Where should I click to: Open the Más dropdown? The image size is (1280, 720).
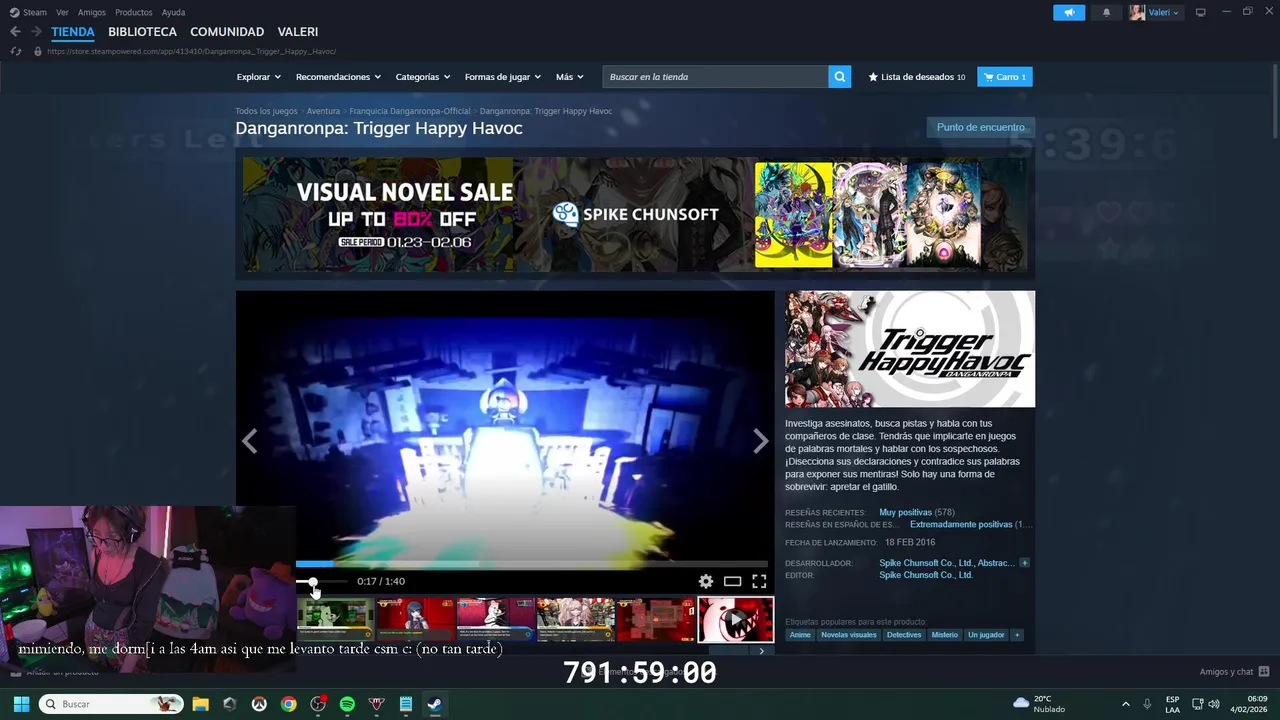569,77
